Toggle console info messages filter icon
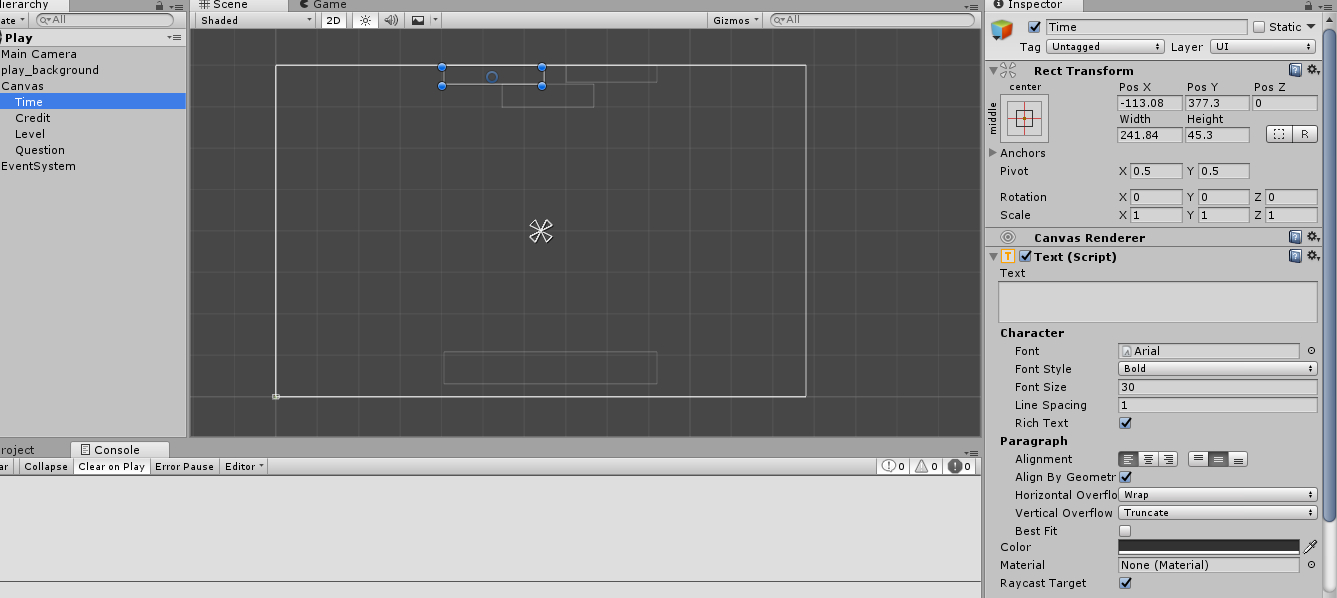 pyautogui.click(x=893, y=467)
